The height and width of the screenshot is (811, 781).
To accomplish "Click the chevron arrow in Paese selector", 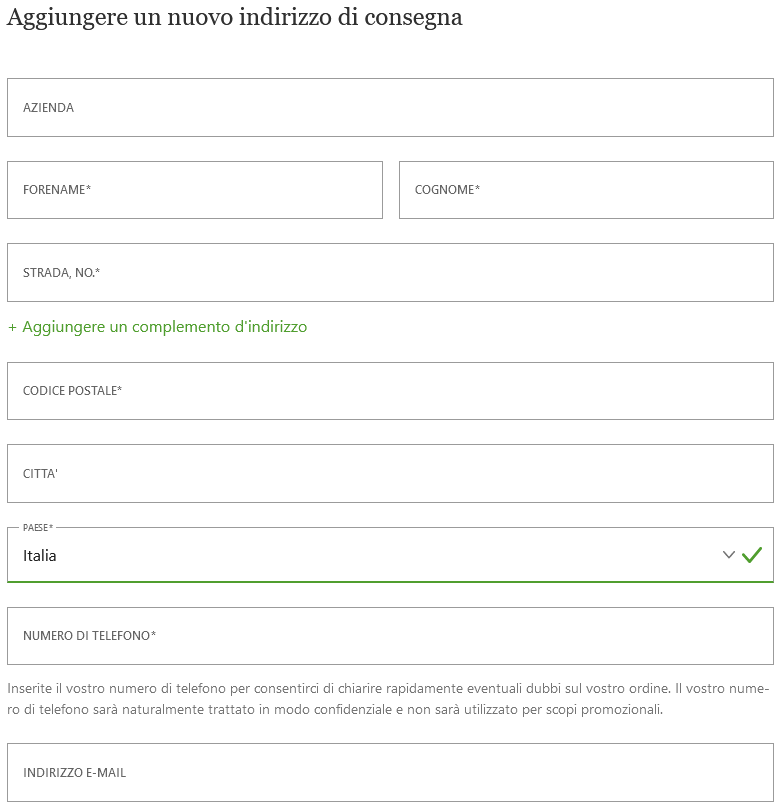I will (728, 555).
